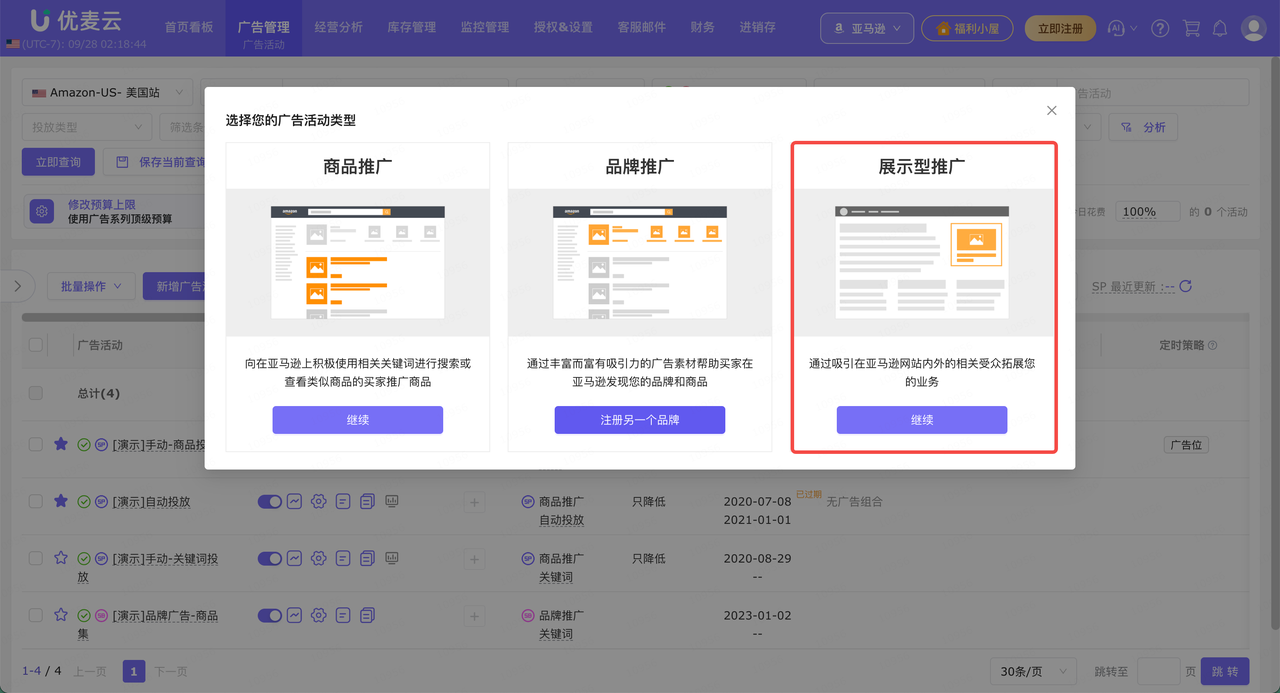Check the select-all header checkbox
1280x693 pixels.
tap(36, 345)
